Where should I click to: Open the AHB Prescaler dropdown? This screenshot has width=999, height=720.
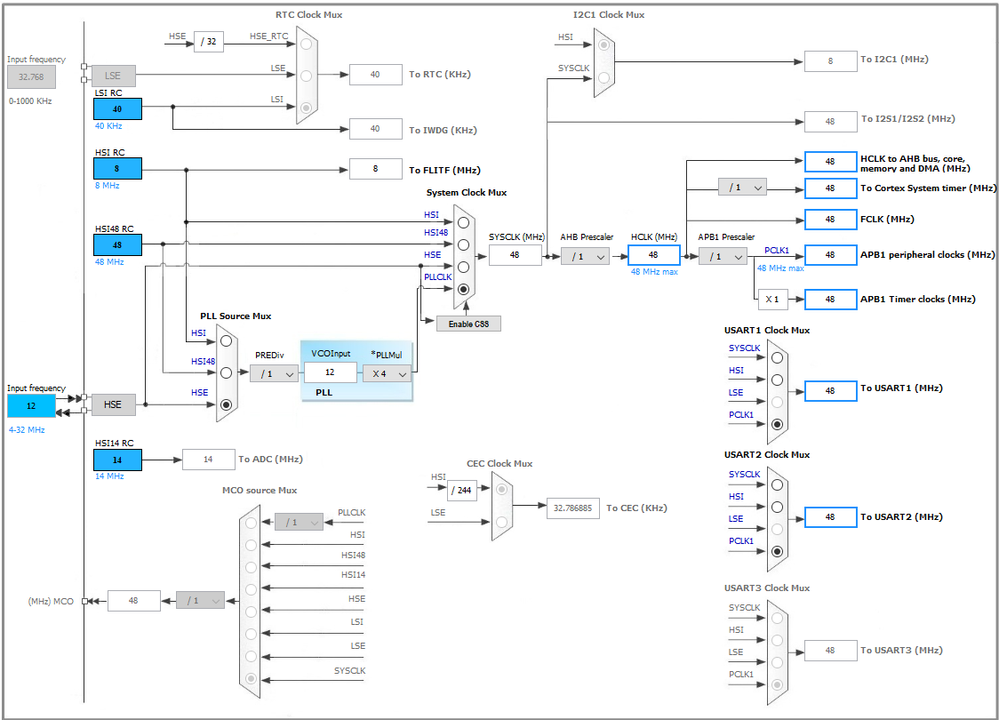(585, 256)
